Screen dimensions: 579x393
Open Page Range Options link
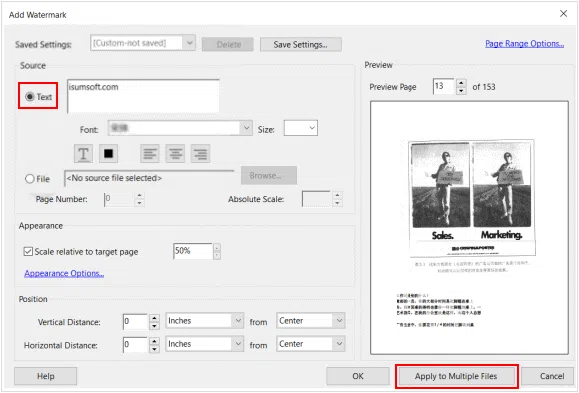tap(524, 44)
